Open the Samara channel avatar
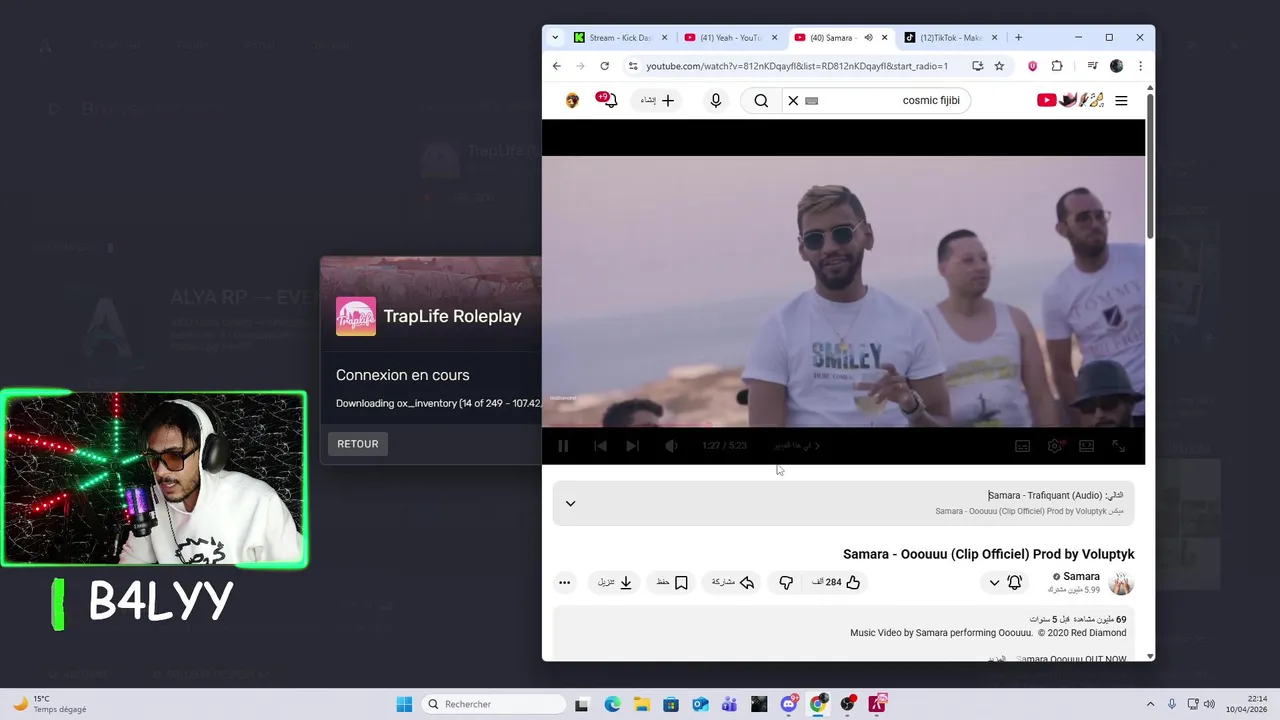Viewport: 1280px width, 720px height. pyautogui.click(x=1121, y=583)
